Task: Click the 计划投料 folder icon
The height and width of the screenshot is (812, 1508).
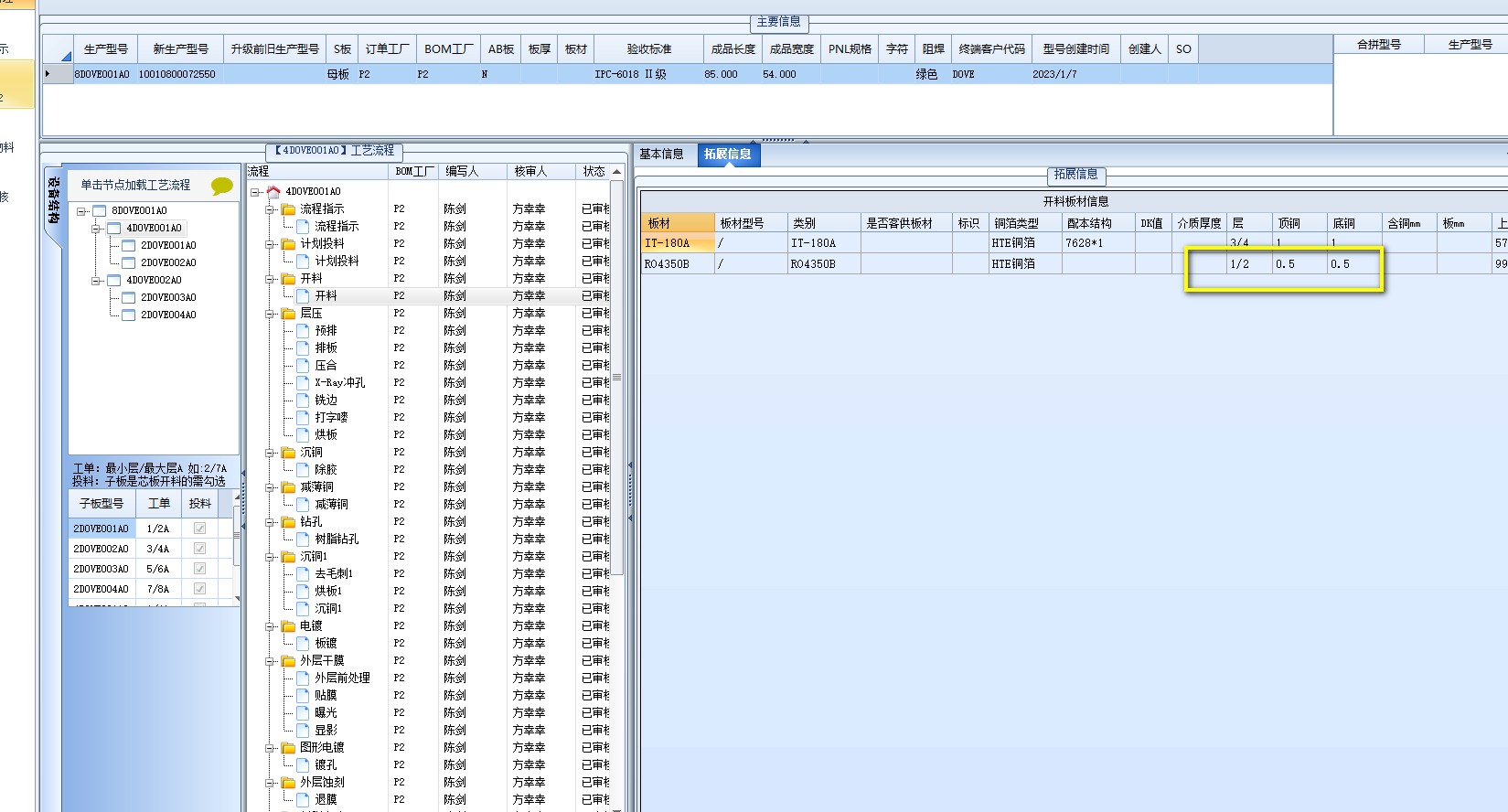Action: click(x=288, y=244)
